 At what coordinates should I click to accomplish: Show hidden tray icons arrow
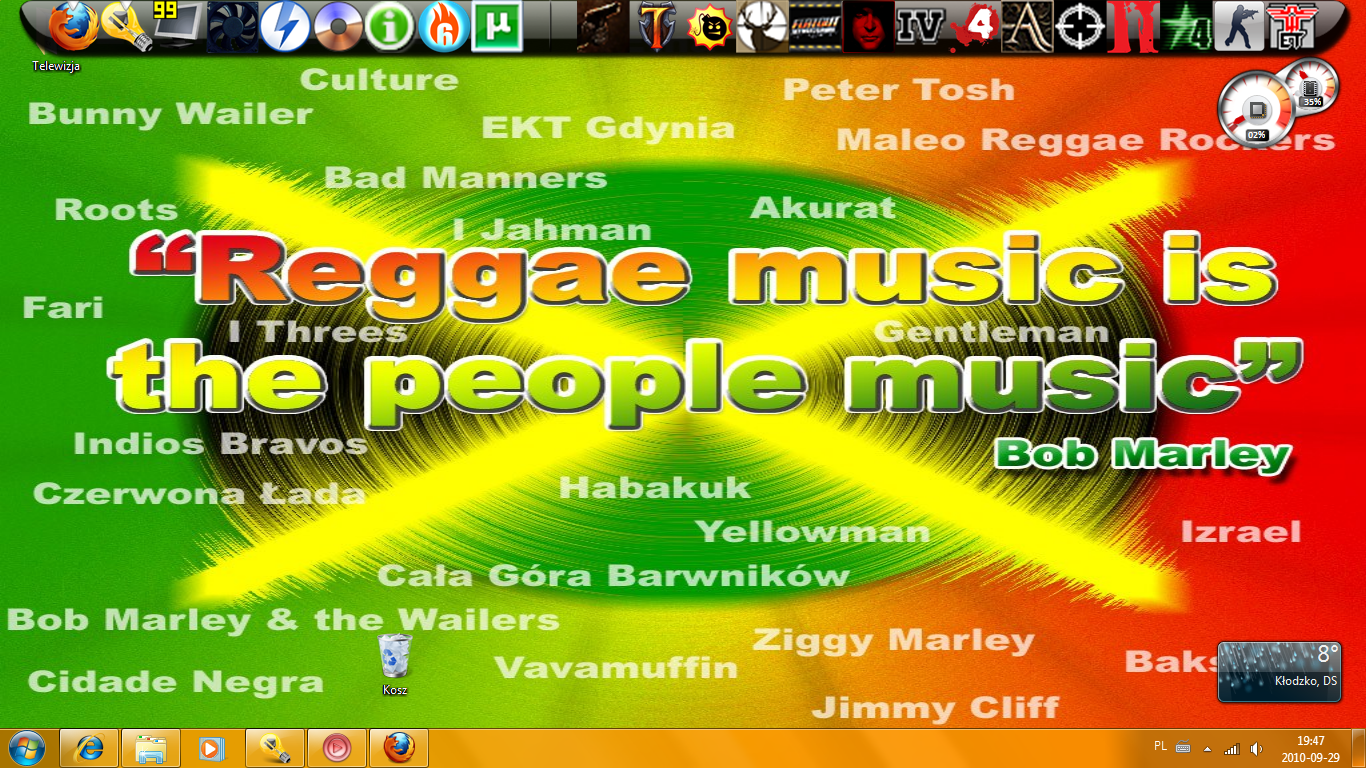point(1207,748)
